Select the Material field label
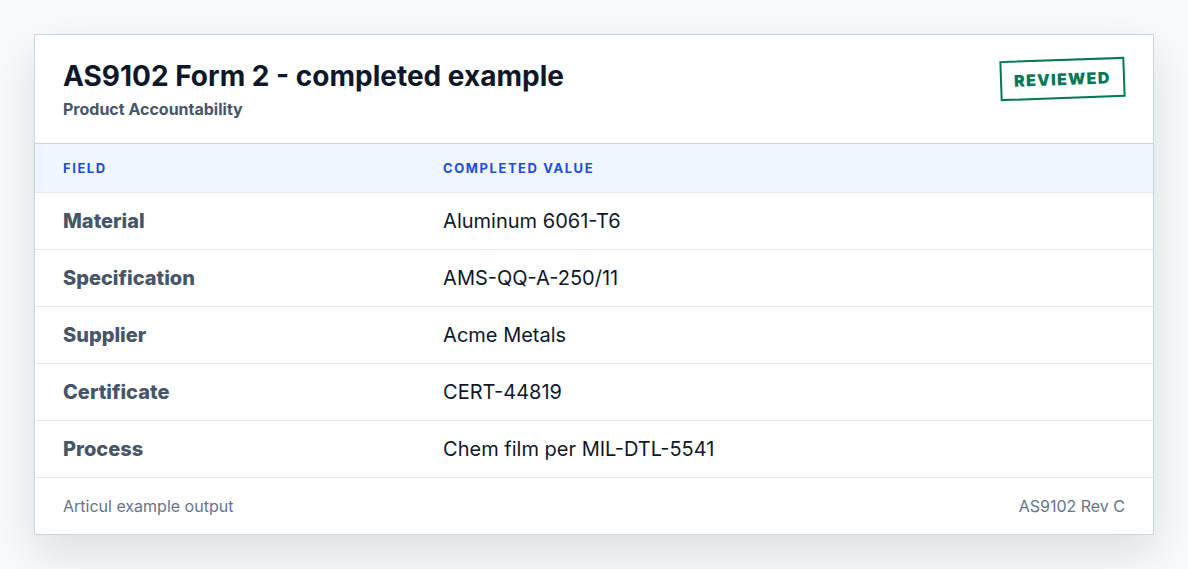The width and height of the screenshot is (1188, 569). pos(104,221)
